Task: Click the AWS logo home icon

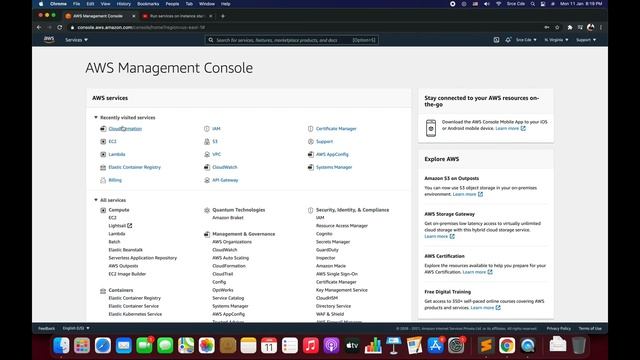Action: (x=49, y=40)
